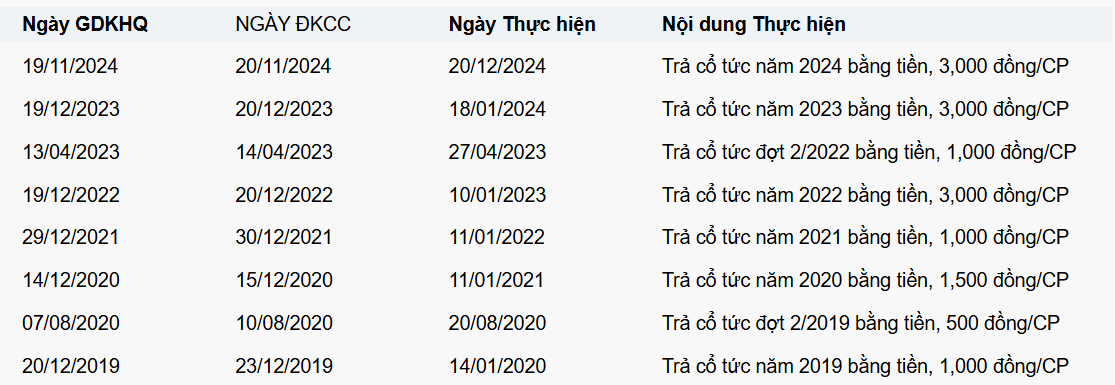Viewport: 1115px width, 385px height.
Task: Click the 2019 dividend 1,000 đồng/CP entry
Action: [x=865, y=366]
